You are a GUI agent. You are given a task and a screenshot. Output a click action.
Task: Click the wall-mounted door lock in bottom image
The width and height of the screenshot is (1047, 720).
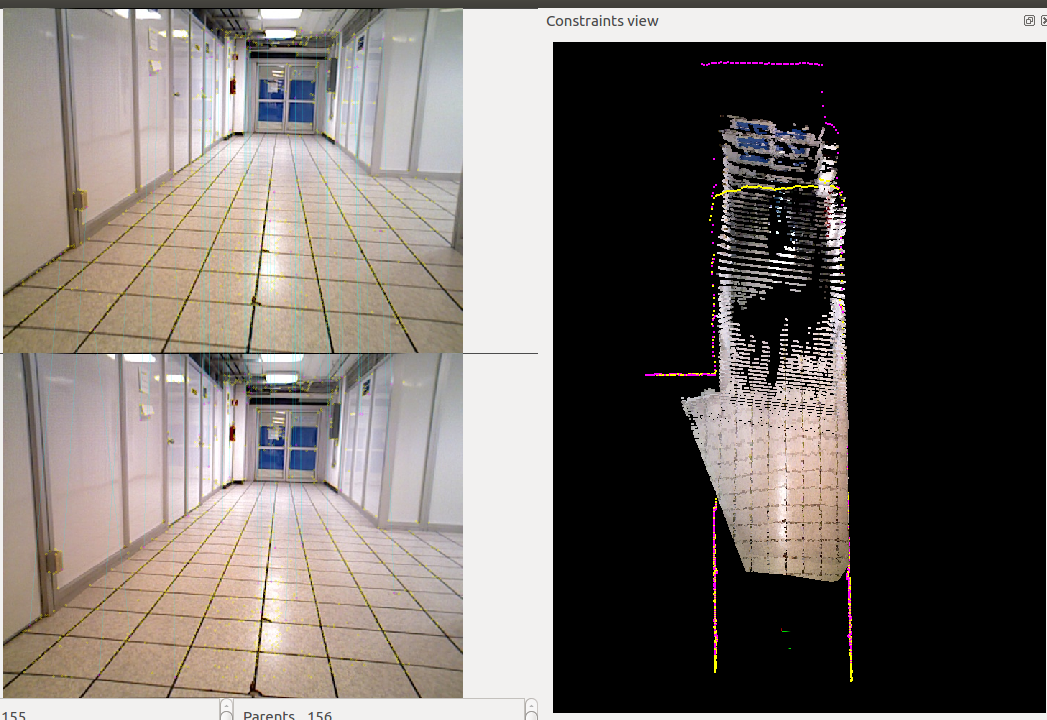[54, 561]
